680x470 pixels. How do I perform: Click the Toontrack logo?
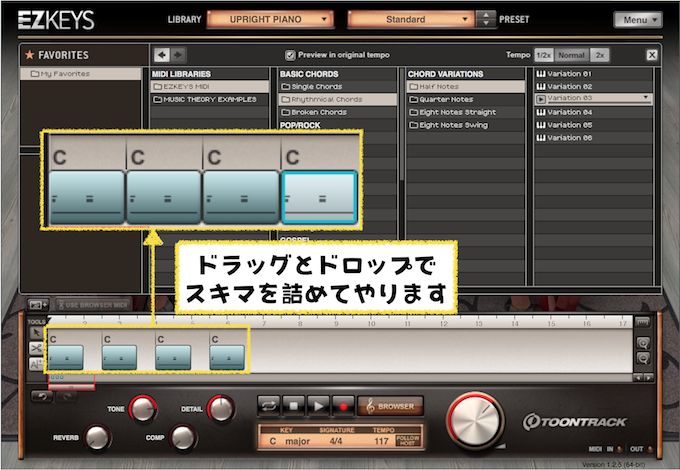(575, 422)
